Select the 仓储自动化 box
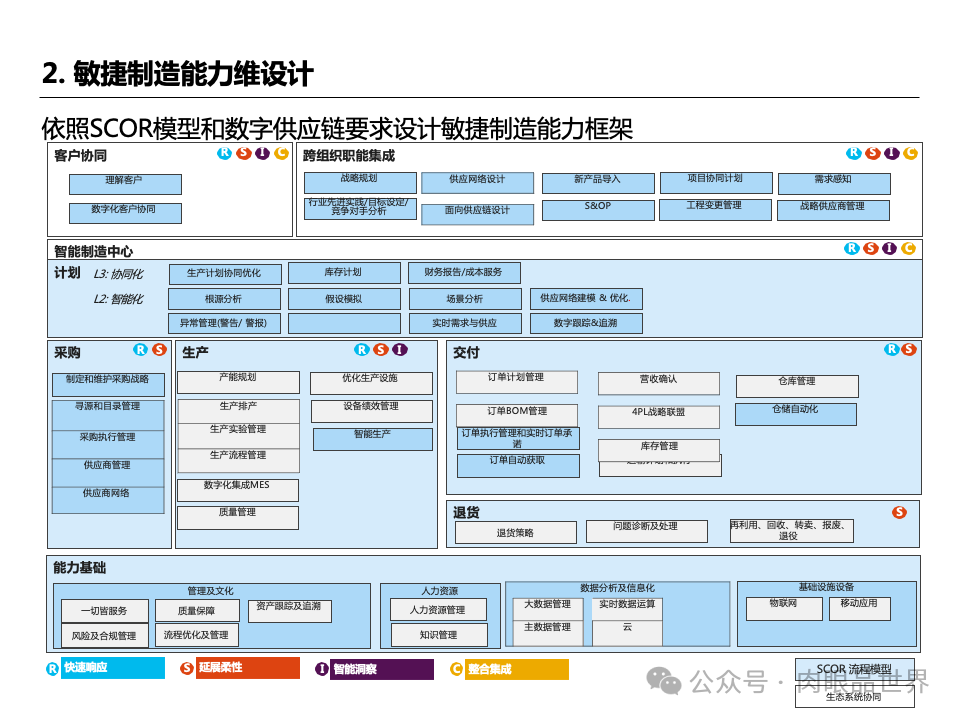 click(796, 414)
